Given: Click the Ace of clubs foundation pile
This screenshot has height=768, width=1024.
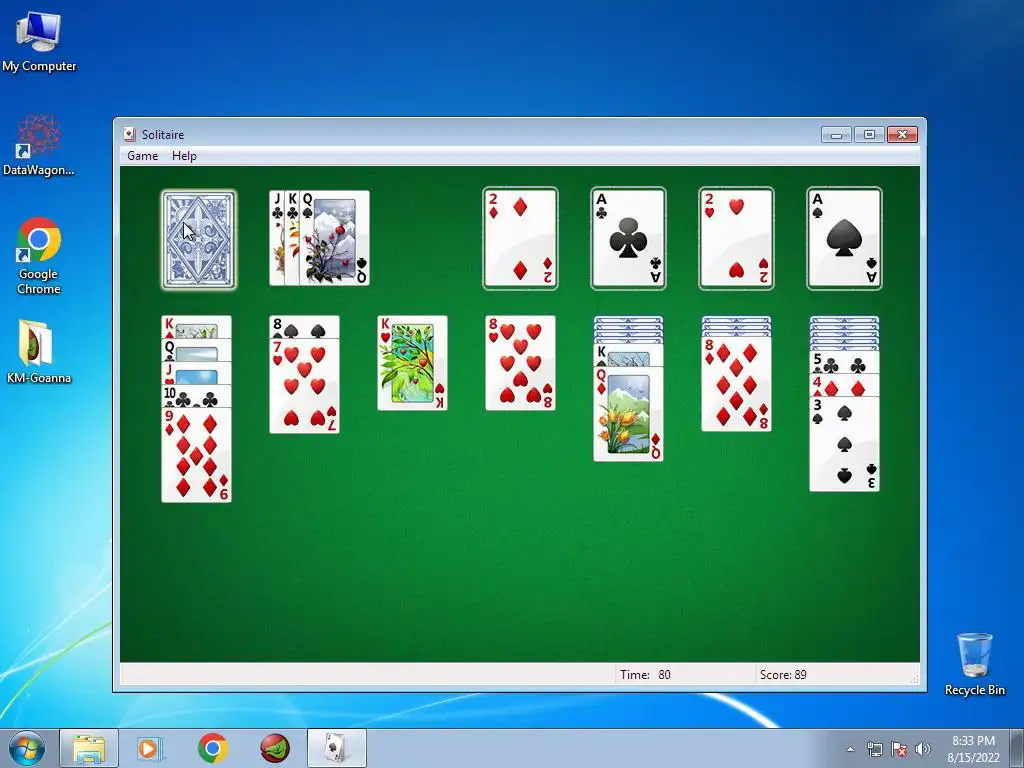Looking at the screenshot, I should pyautogui.click(x=628, y=238).
